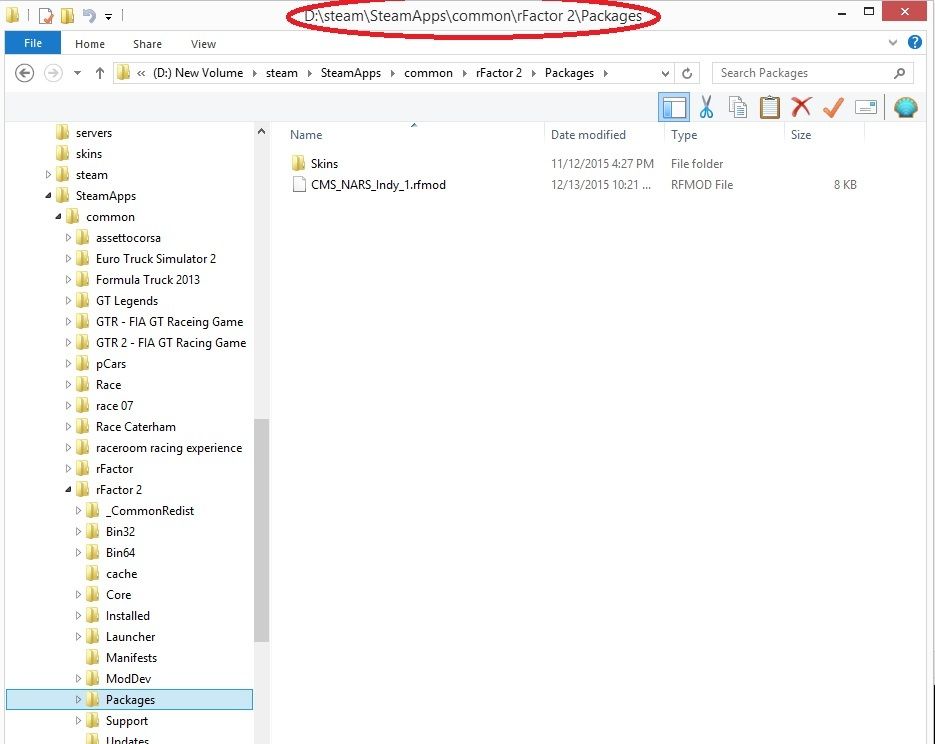Select the skins folder in tree

point(89,154)
